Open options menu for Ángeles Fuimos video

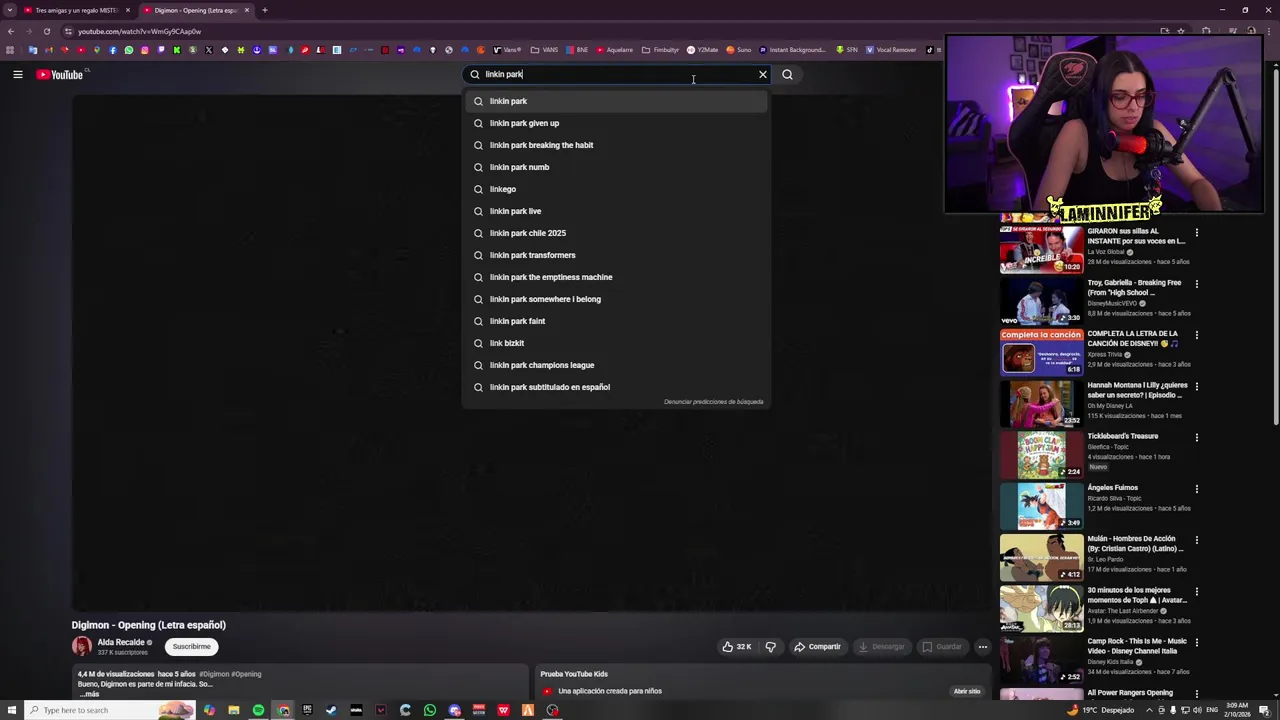pyautogui.click(x=1196, y=489)
